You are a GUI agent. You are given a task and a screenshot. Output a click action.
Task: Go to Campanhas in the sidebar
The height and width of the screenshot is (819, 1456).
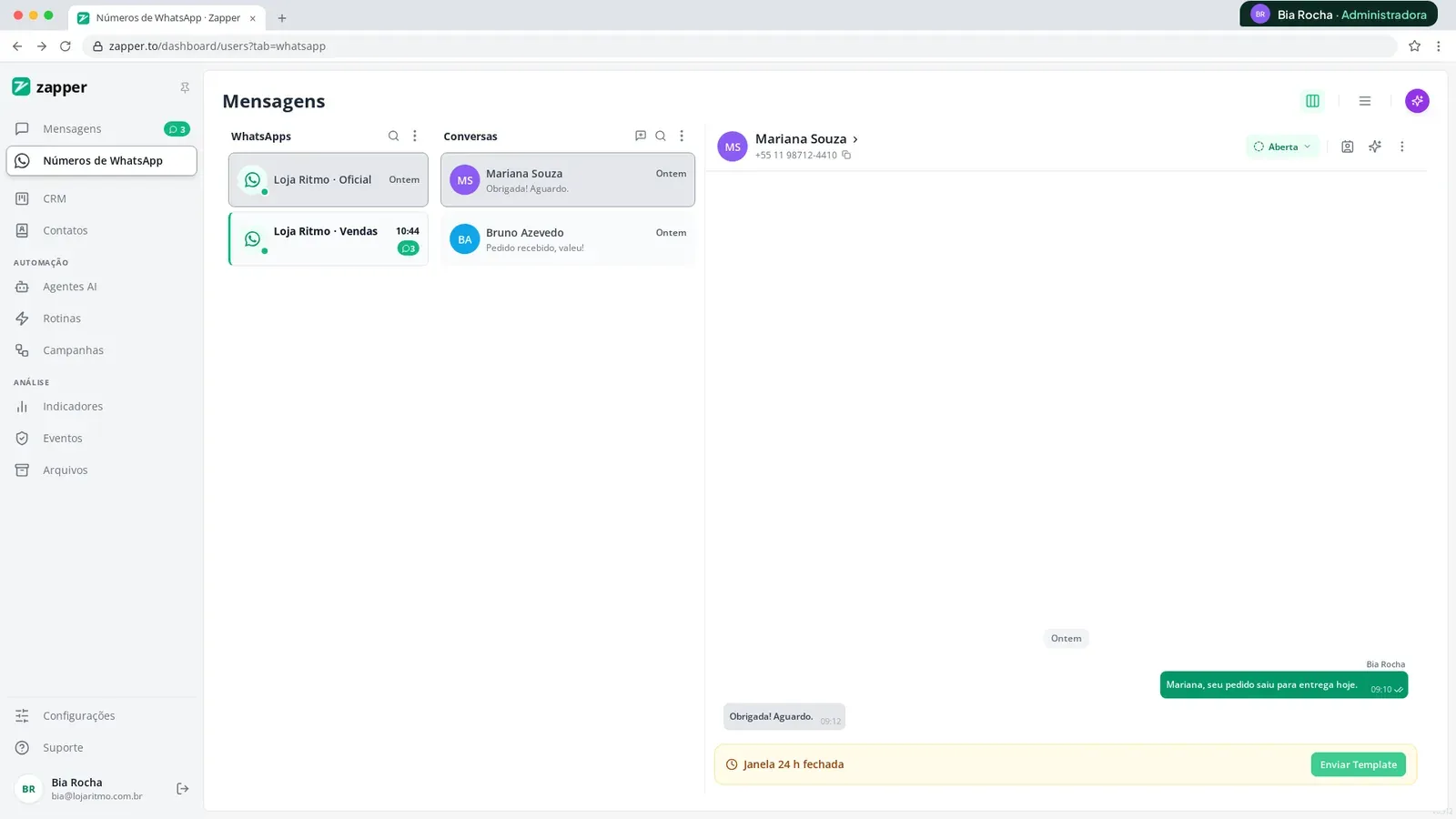(x=101, y=350)
